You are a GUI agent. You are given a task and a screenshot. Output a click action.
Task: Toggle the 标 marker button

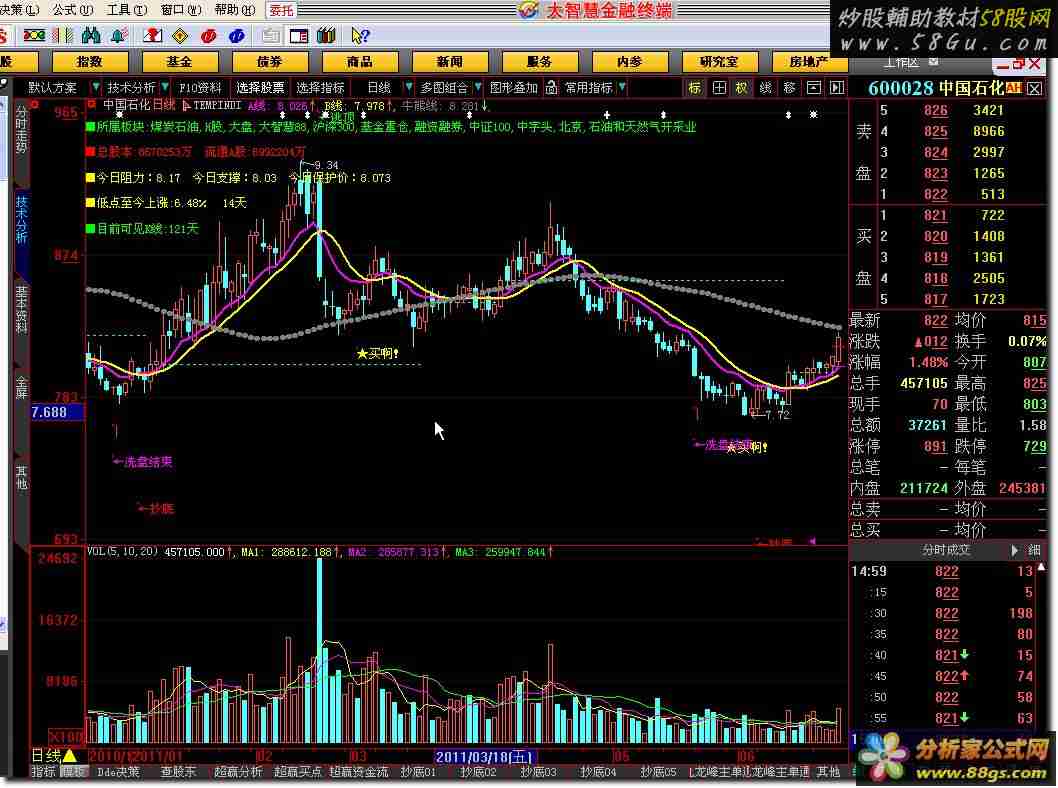(695, 88)
